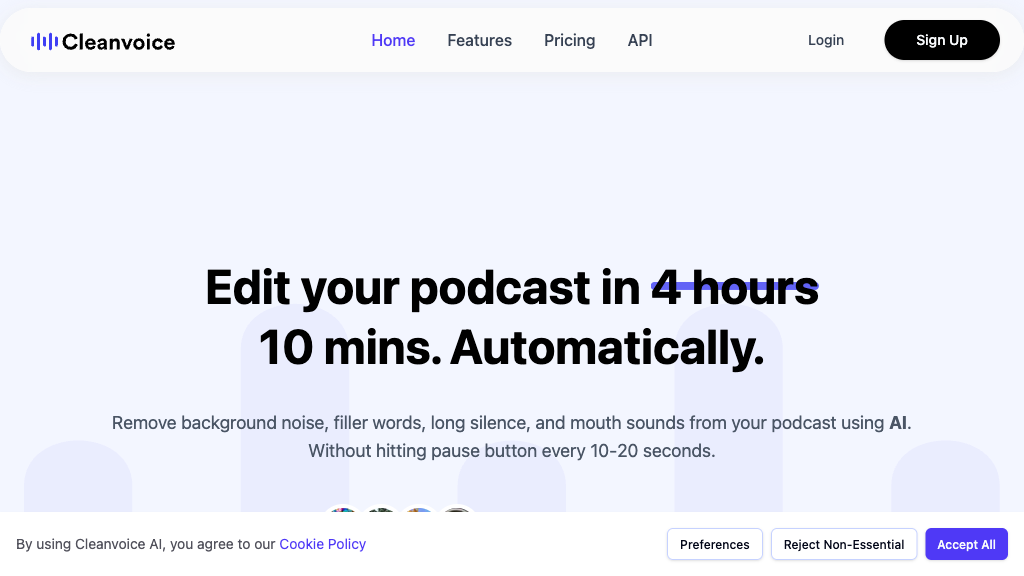1024x576 pixels.
Task: Click the fourth user avatar thumbnail
Action: 457,512
